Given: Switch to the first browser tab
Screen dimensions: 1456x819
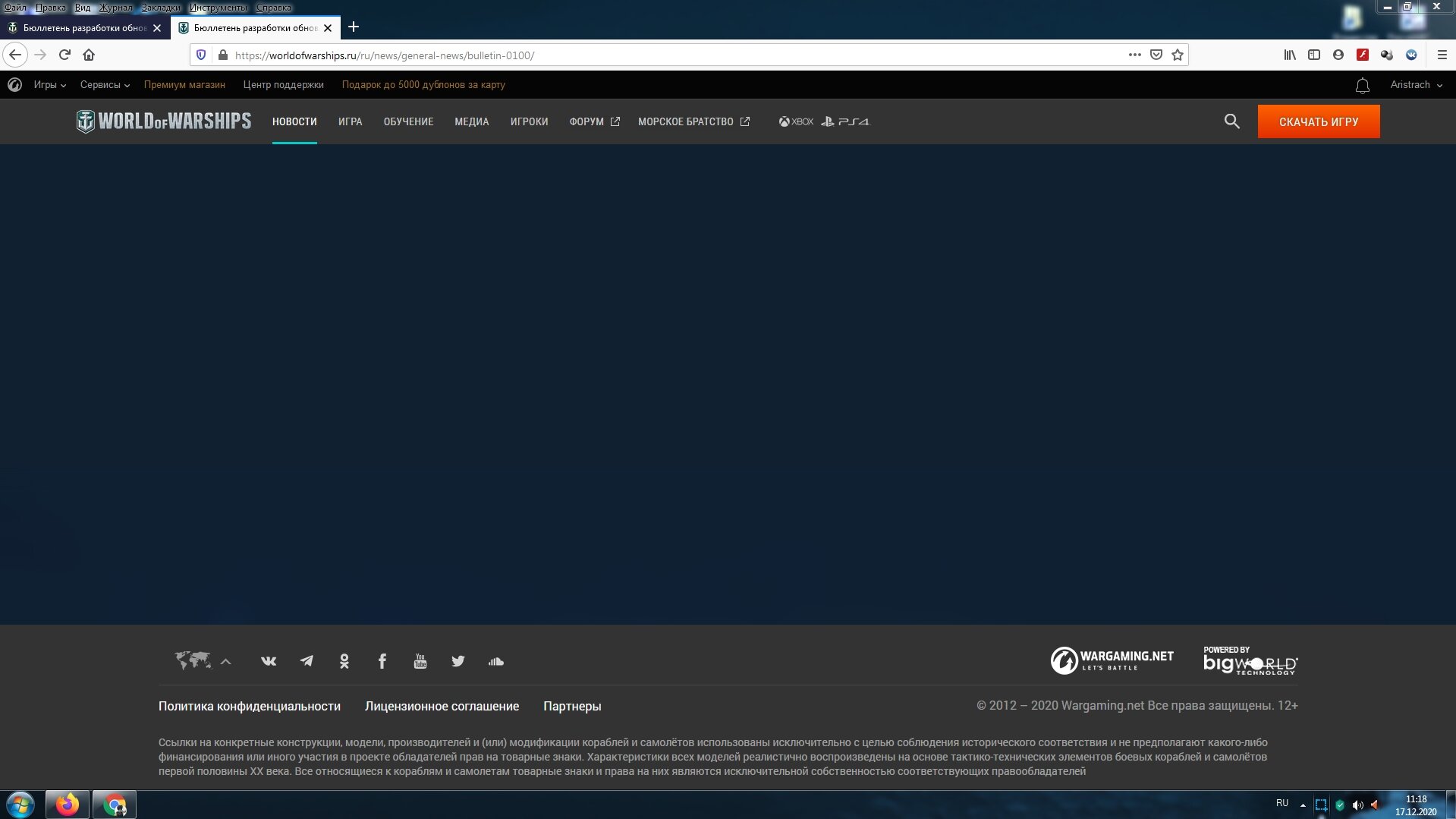Looking at the screenshot, I should (x=83, y=28).
